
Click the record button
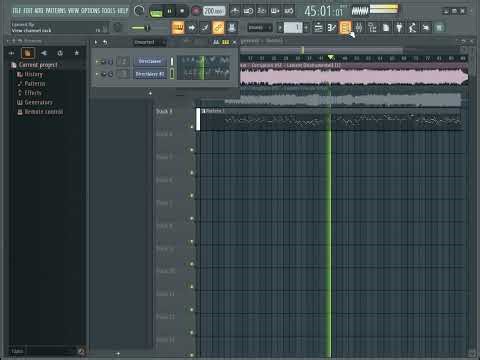click(x=196, y=11)
